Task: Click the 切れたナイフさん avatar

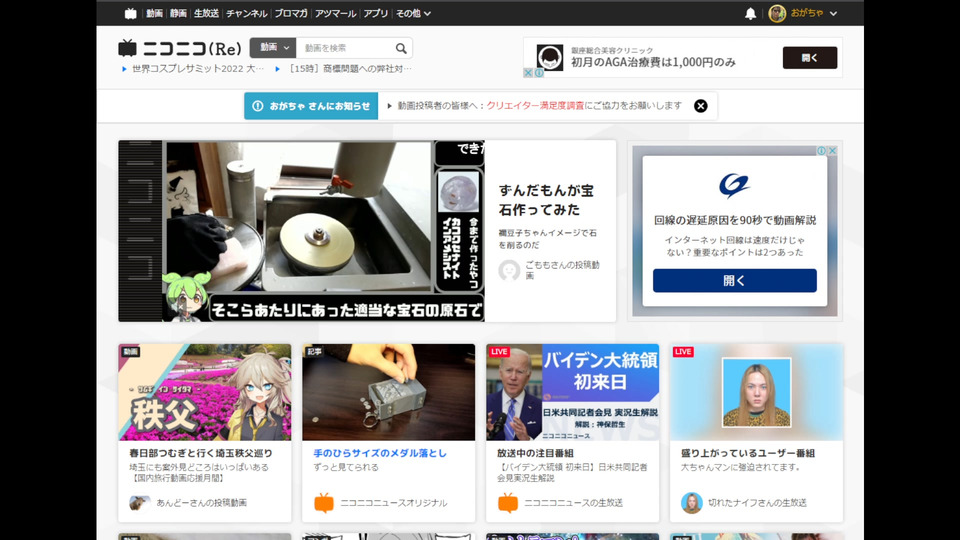Action: [691, 503]
